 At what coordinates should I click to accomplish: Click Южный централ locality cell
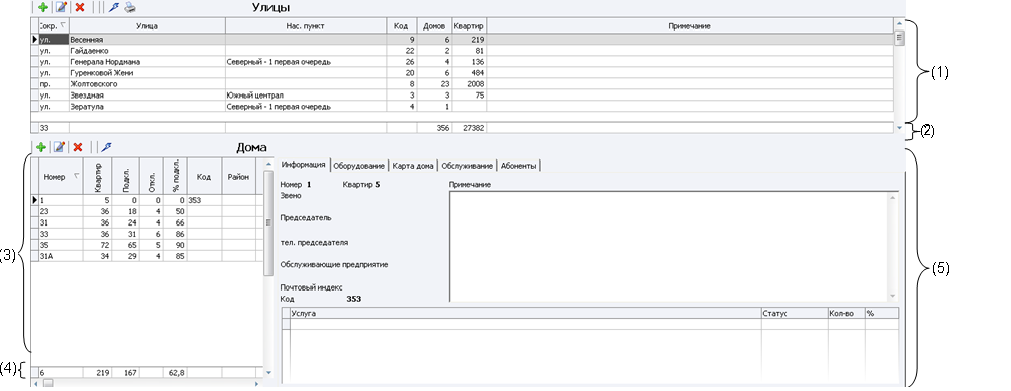pos(306,95)
